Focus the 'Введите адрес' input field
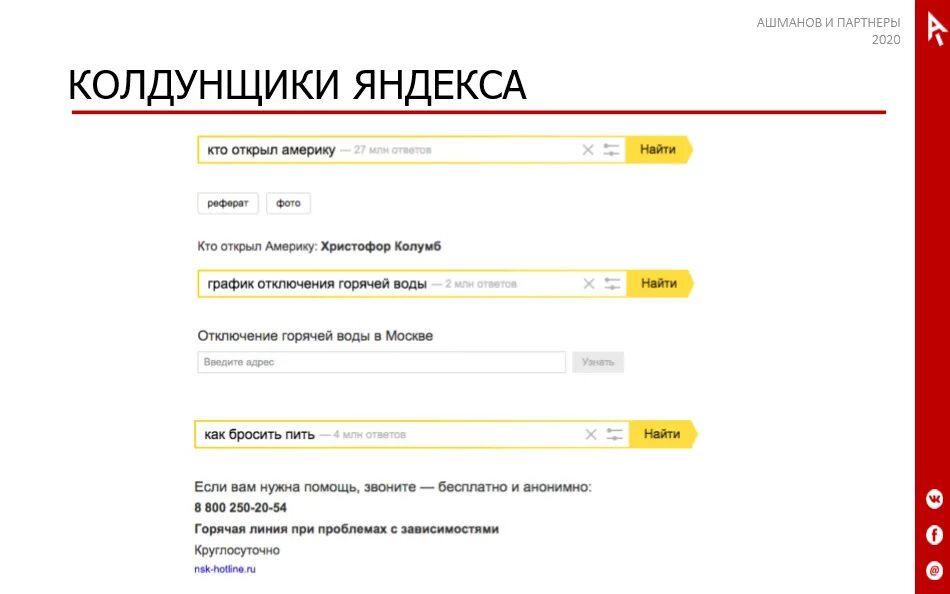Image resolution: width=950 pixels, height=594 pixels. pyautogui.click(x=382, y=362)
